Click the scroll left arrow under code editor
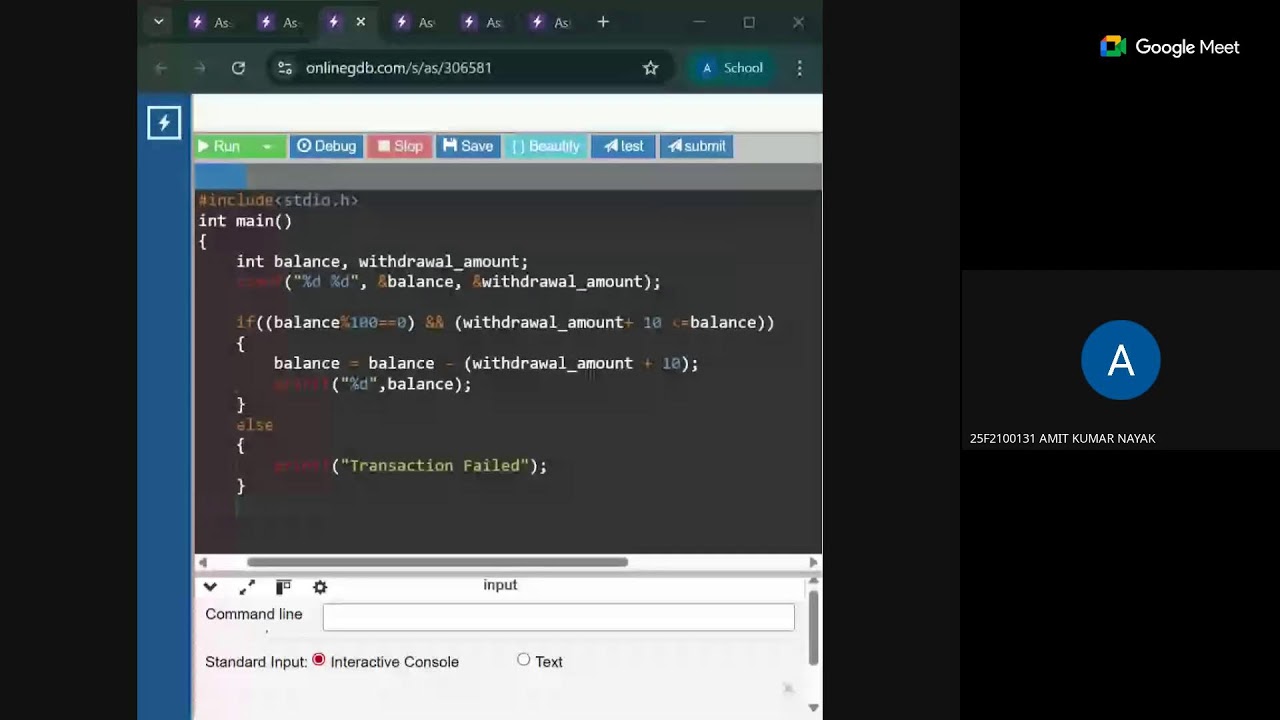Image resolution: width=1280 pixels, height=720 pixels. pos(203,562)
